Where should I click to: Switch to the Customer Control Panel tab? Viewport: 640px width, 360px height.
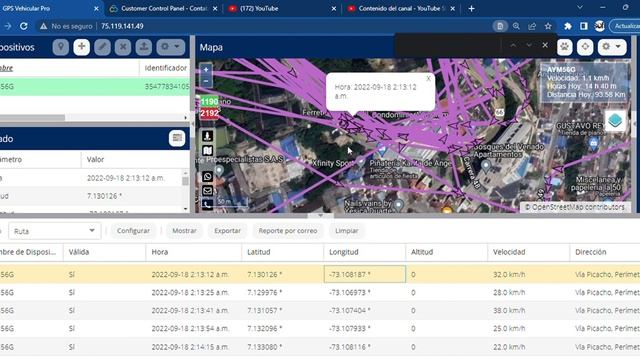(163, 8)
